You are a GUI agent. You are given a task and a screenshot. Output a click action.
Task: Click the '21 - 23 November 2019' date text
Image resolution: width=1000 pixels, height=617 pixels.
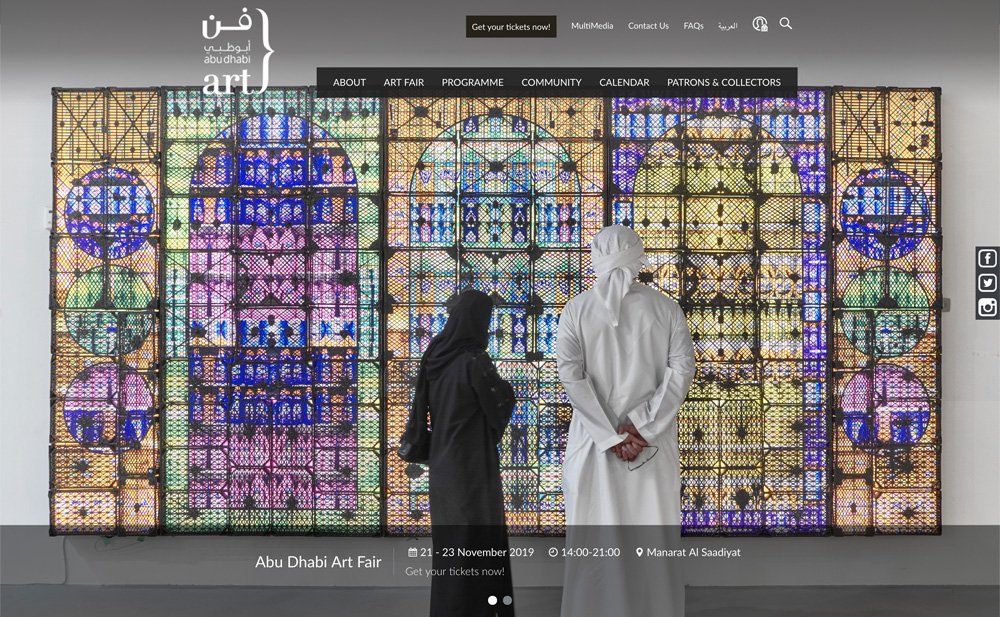tap(477, 552)
